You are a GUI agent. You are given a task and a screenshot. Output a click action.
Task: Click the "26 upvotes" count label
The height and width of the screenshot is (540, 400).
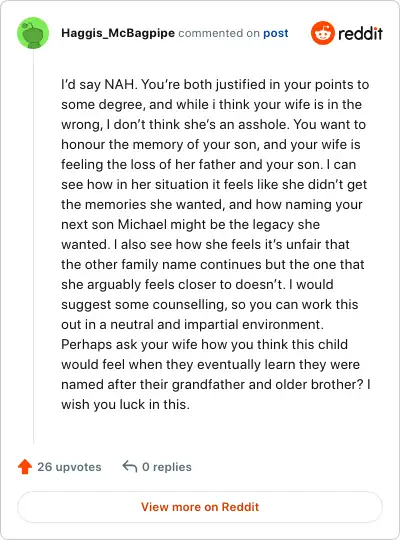coord(69,467)
